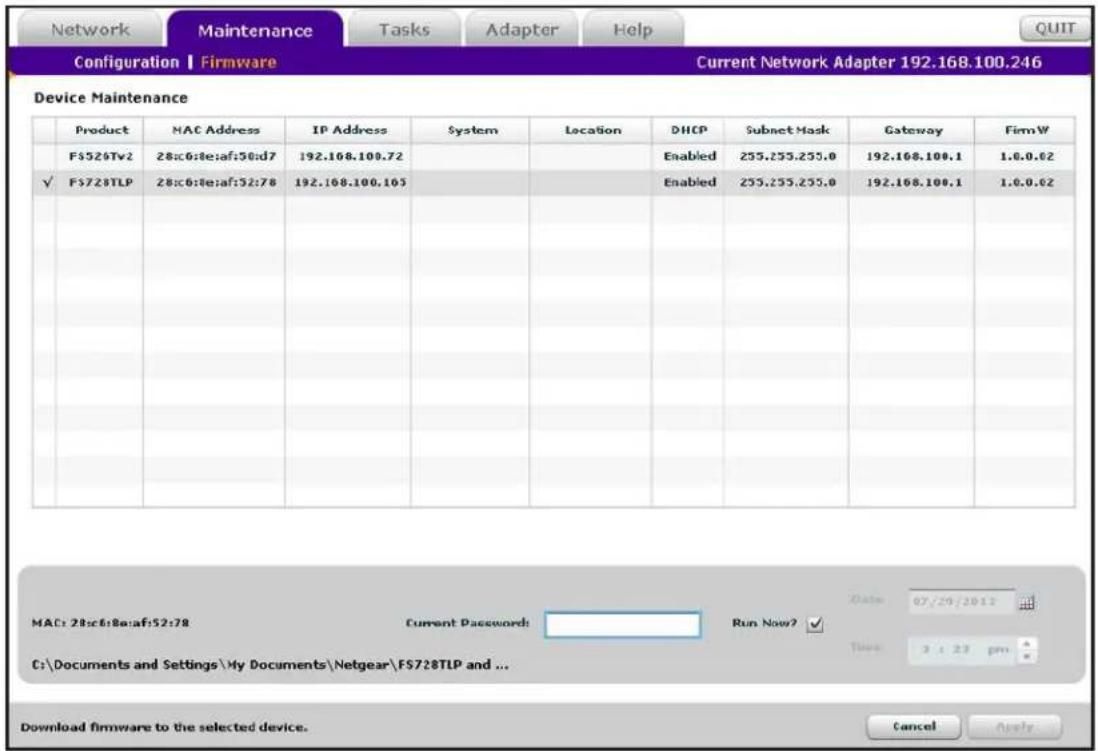This screenshot has height=751, width=1098.
Task: Click DHCP Enabled cell in FS728TLP row
Action: pyautogui.click(x=690, y=183)
